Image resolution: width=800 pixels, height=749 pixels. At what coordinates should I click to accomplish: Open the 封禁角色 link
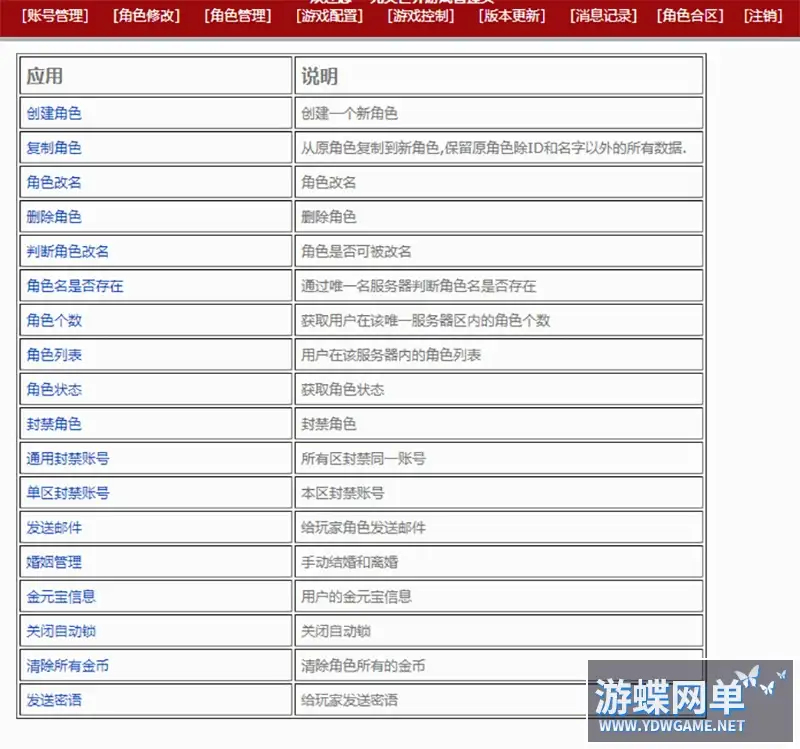pyautogui.click(x=54, y=424)
